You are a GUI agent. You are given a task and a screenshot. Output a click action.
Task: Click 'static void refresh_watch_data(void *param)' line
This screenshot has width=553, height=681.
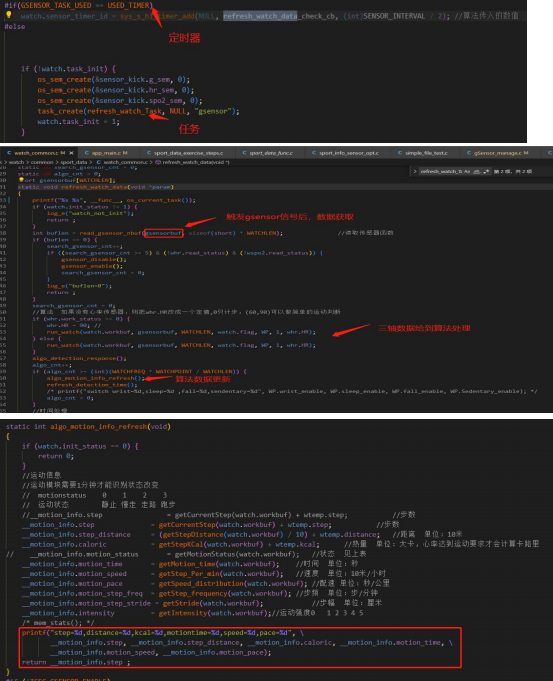point(96,187)
